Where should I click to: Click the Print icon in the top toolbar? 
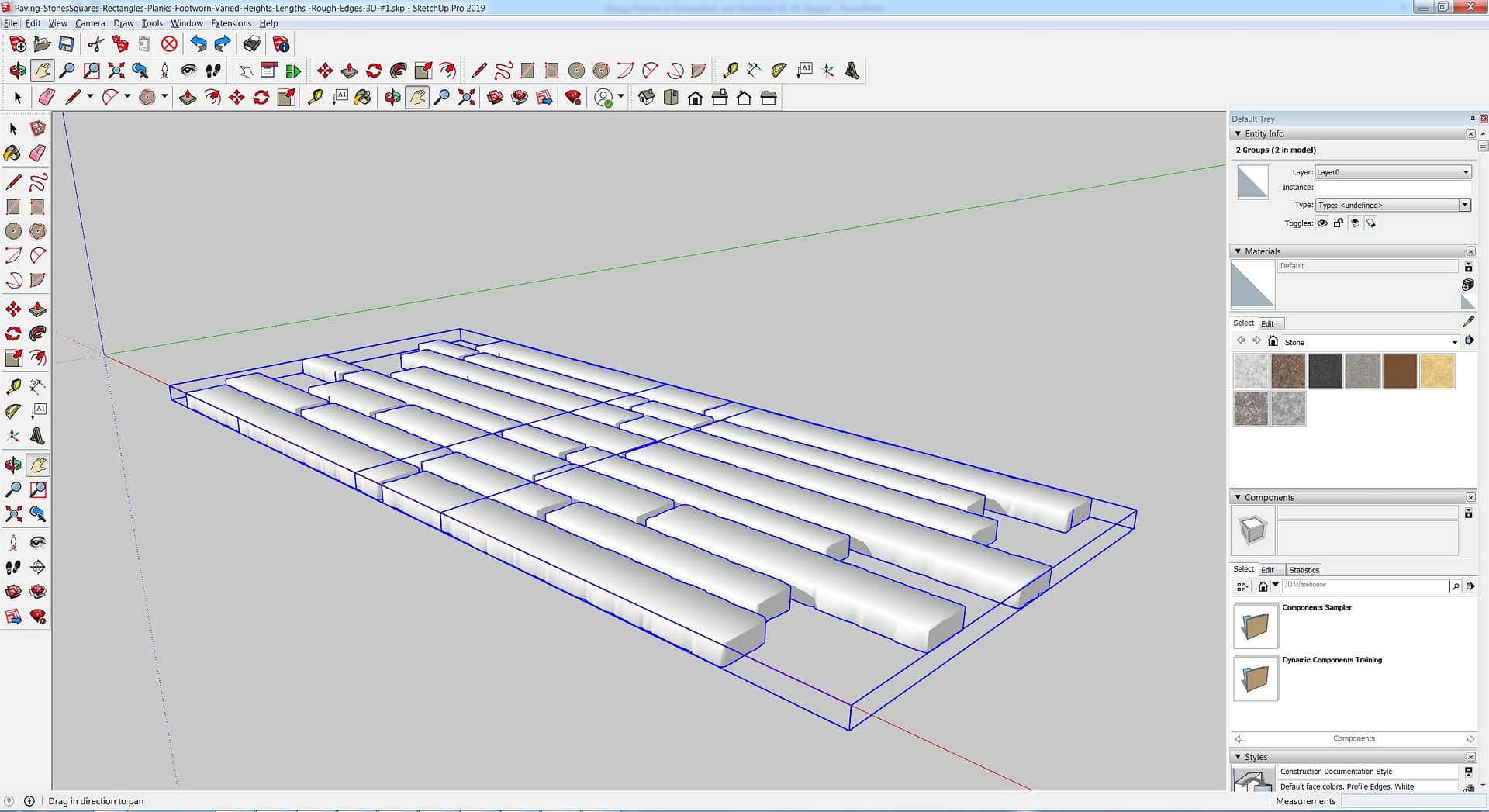(251, 44)
